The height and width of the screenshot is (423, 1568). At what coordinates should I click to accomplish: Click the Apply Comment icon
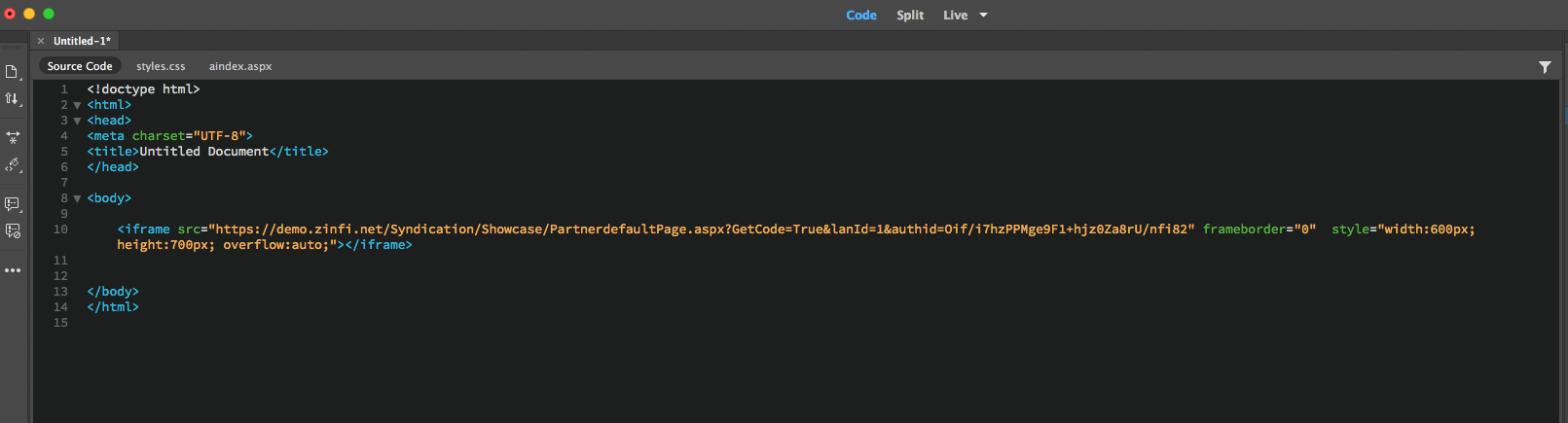[x=13, y=204]
